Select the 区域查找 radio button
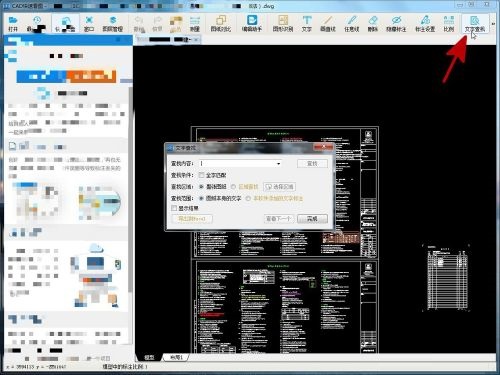Image resolution: width=500 pixels, height=375 pixels. [233, 187]
